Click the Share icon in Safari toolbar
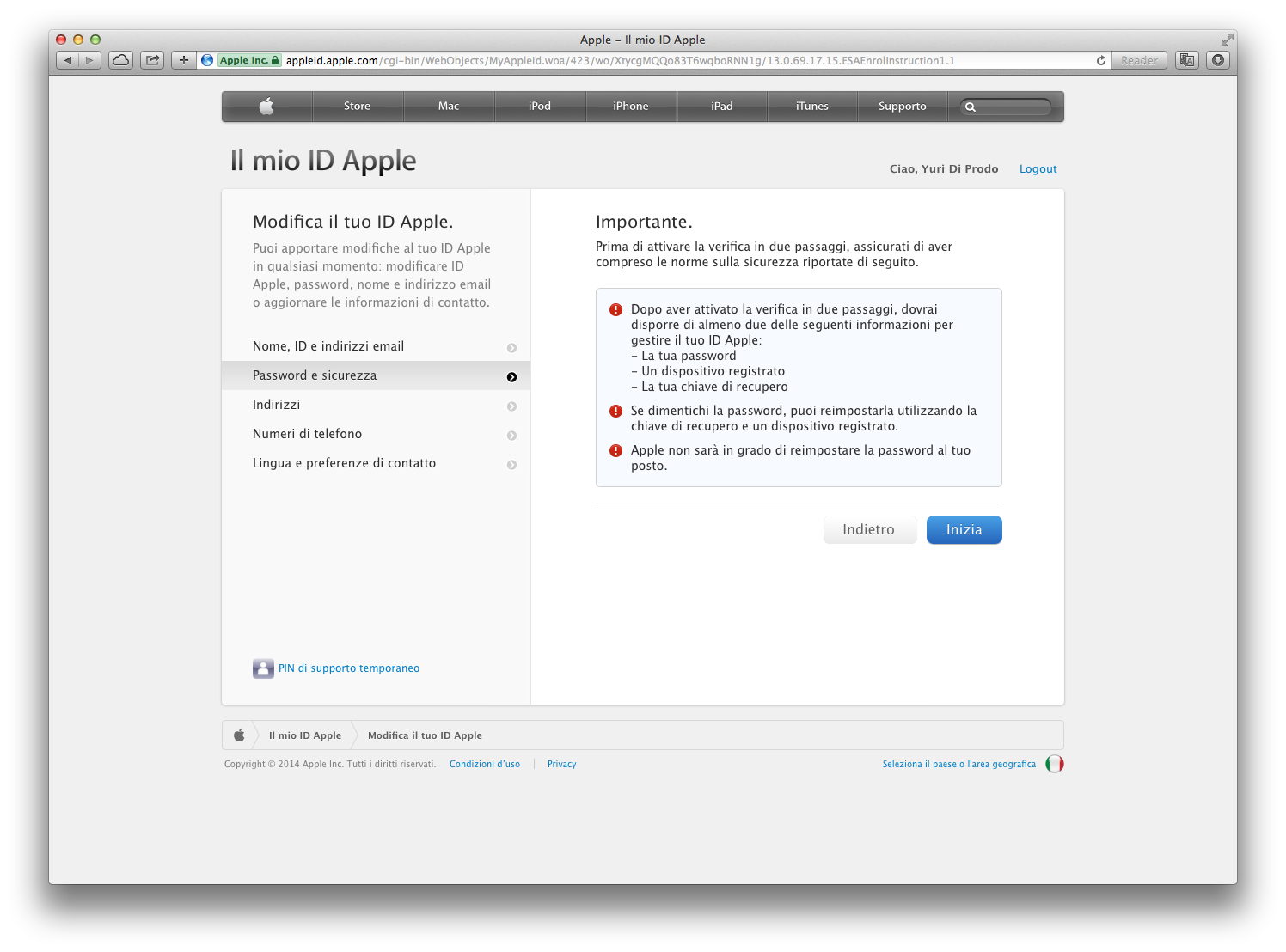The height and width of the screenshot is (952, 1286). click(x=152, y=60)
